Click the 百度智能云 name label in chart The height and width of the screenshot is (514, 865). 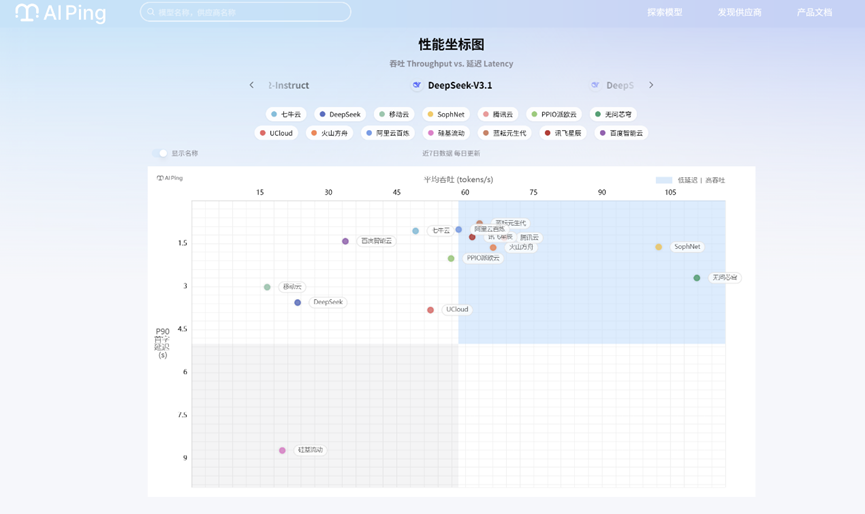pos(376,241)
